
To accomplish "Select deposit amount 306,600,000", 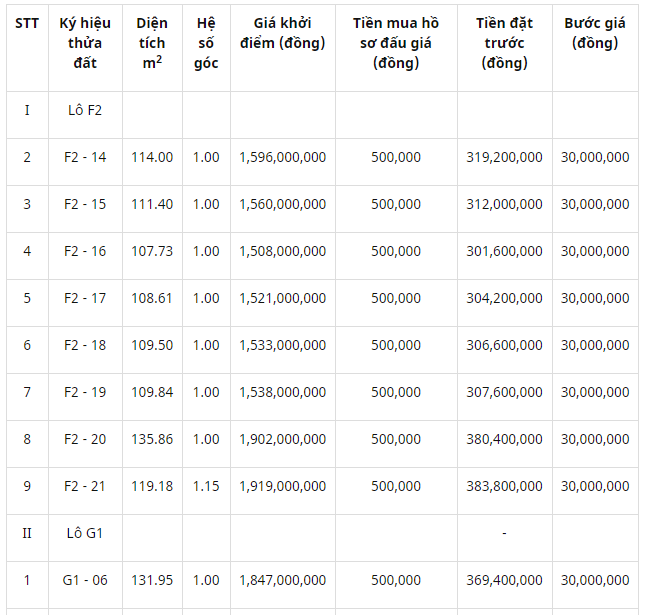I will click(x=504, y=345).
